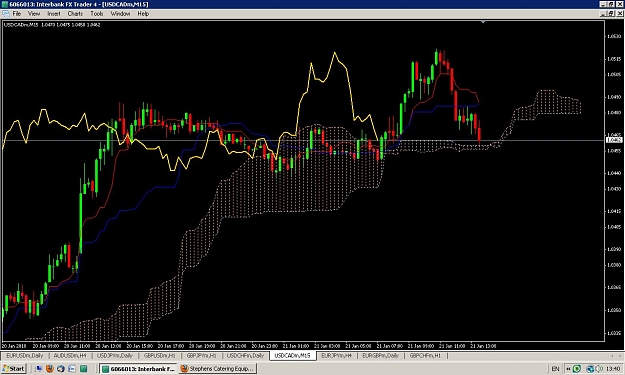This screenshot has width=625, height=375.
Task: Open the Help menu
Action: tap(143, 14)
